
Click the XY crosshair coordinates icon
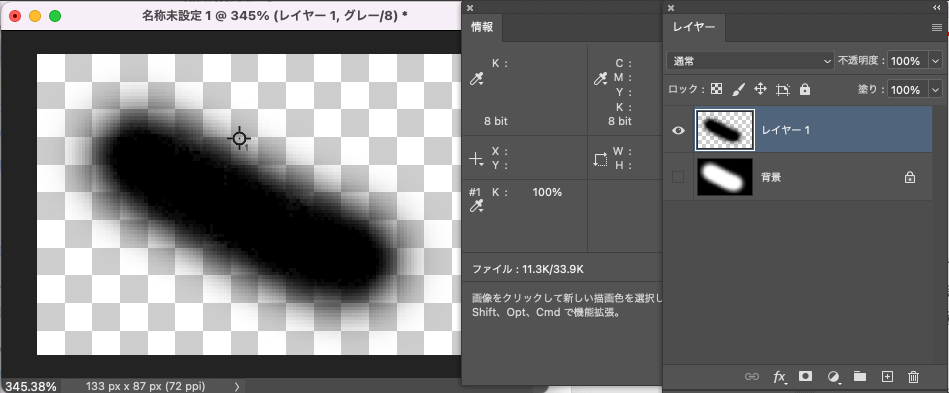tap(477, 159)
